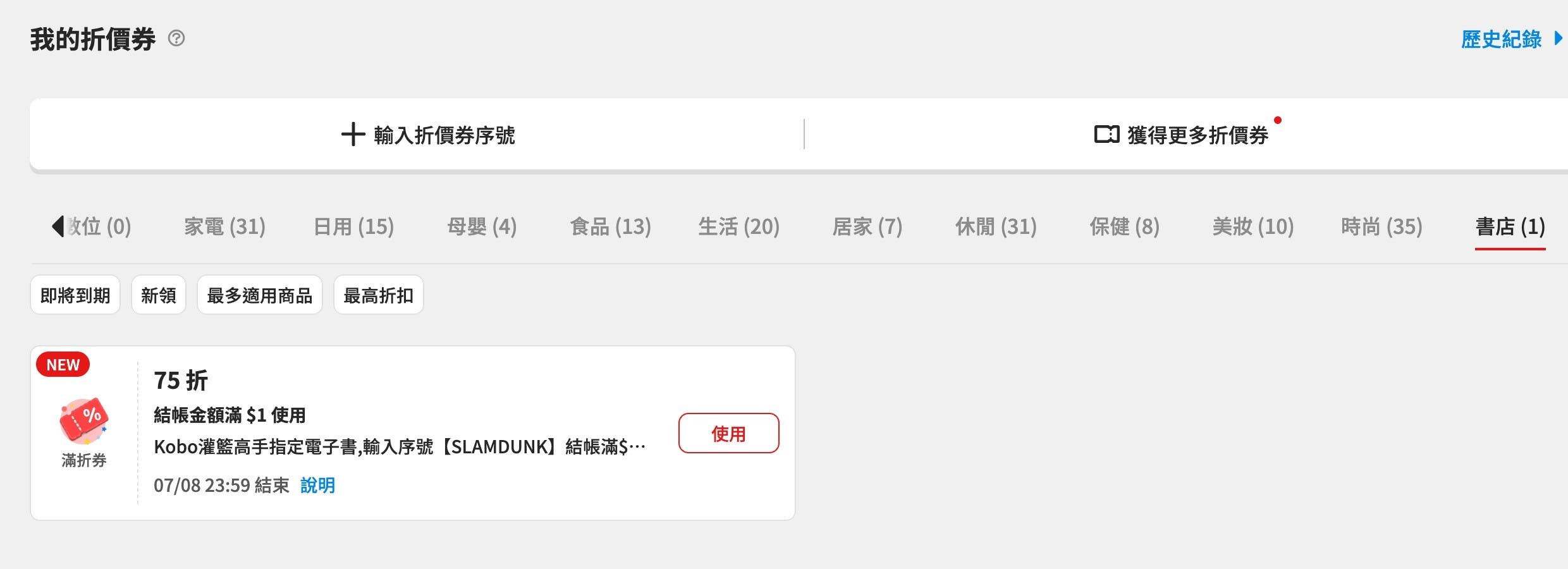Go to 時尚 (35) tab
1568x569 pixels.
pyautogui.click(x=1381, y=226)
